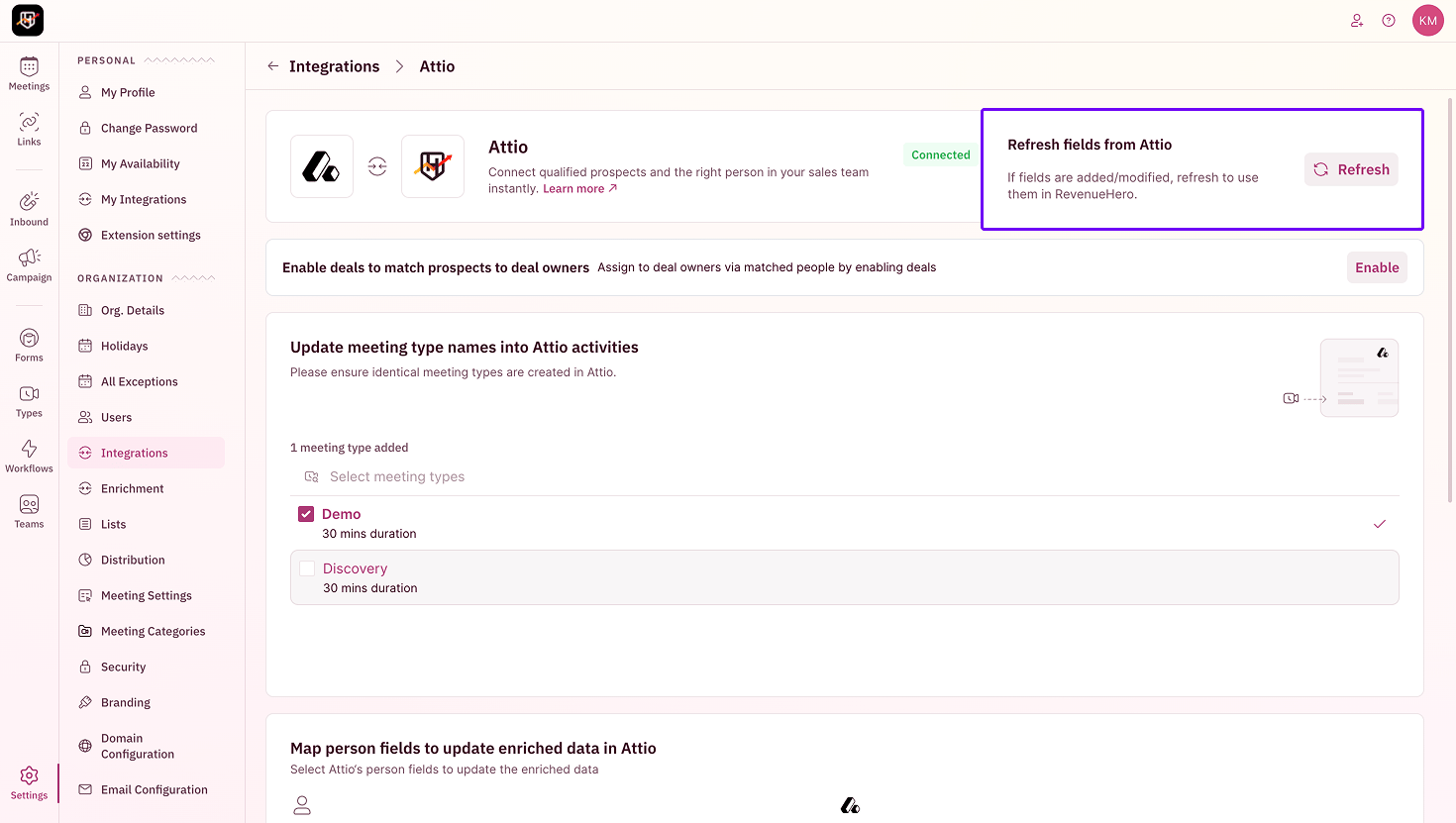Screen dimensions: 1456x823
Task: Click the Connected status badge
Action: 941,154
